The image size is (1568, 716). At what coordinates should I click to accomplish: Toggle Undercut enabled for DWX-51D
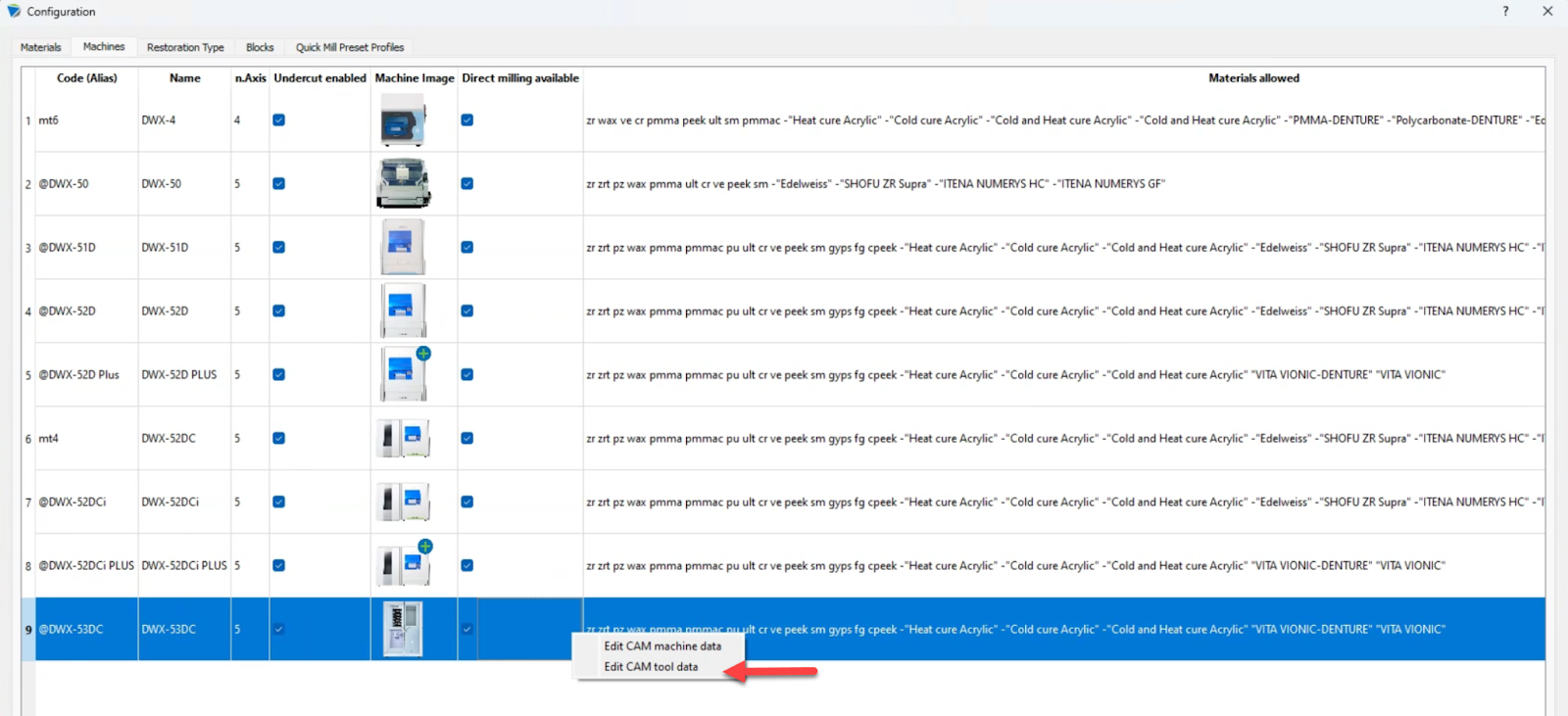(279, 247)
